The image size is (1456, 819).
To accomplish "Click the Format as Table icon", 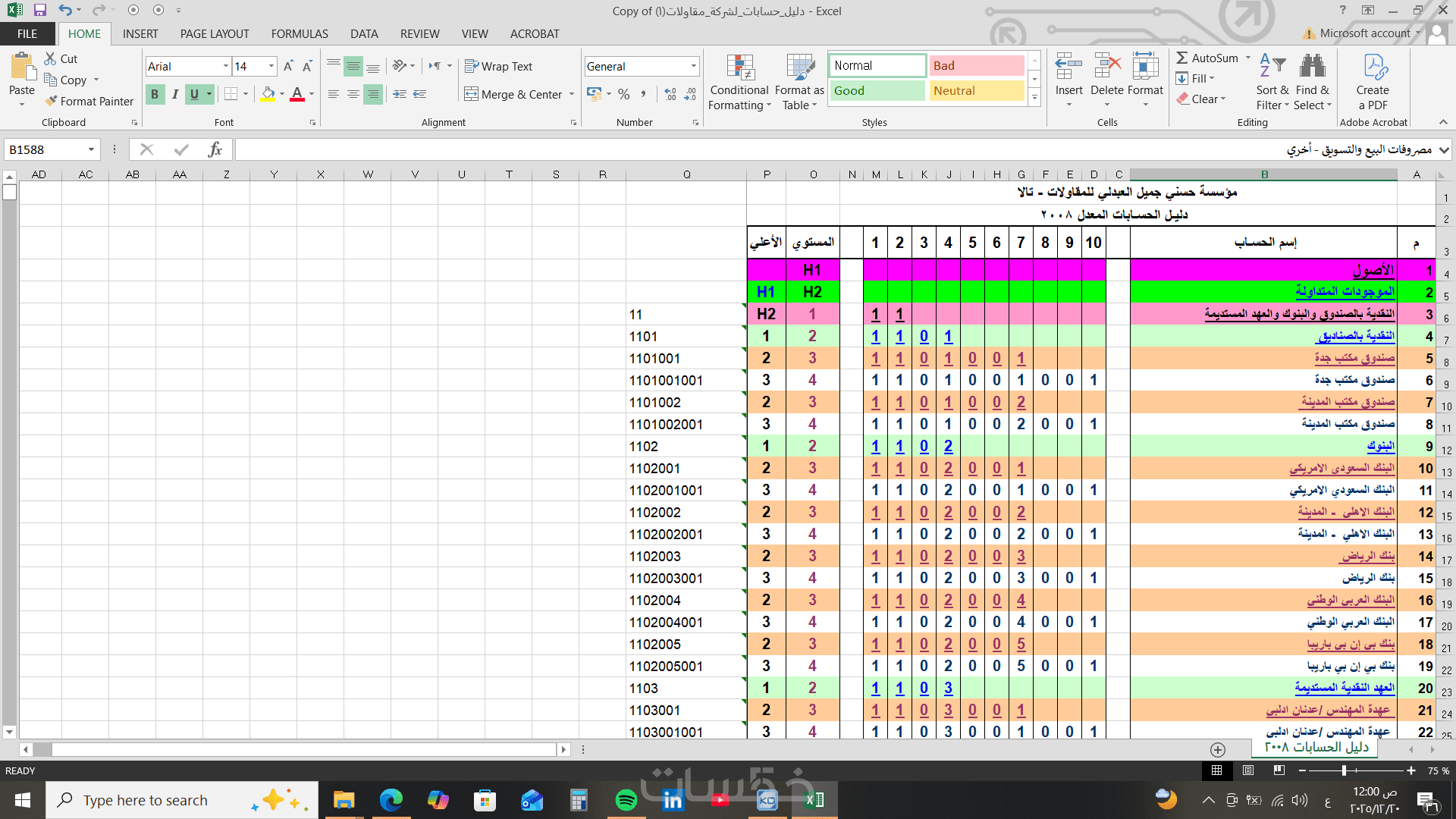I will click(x=799, y=82).
